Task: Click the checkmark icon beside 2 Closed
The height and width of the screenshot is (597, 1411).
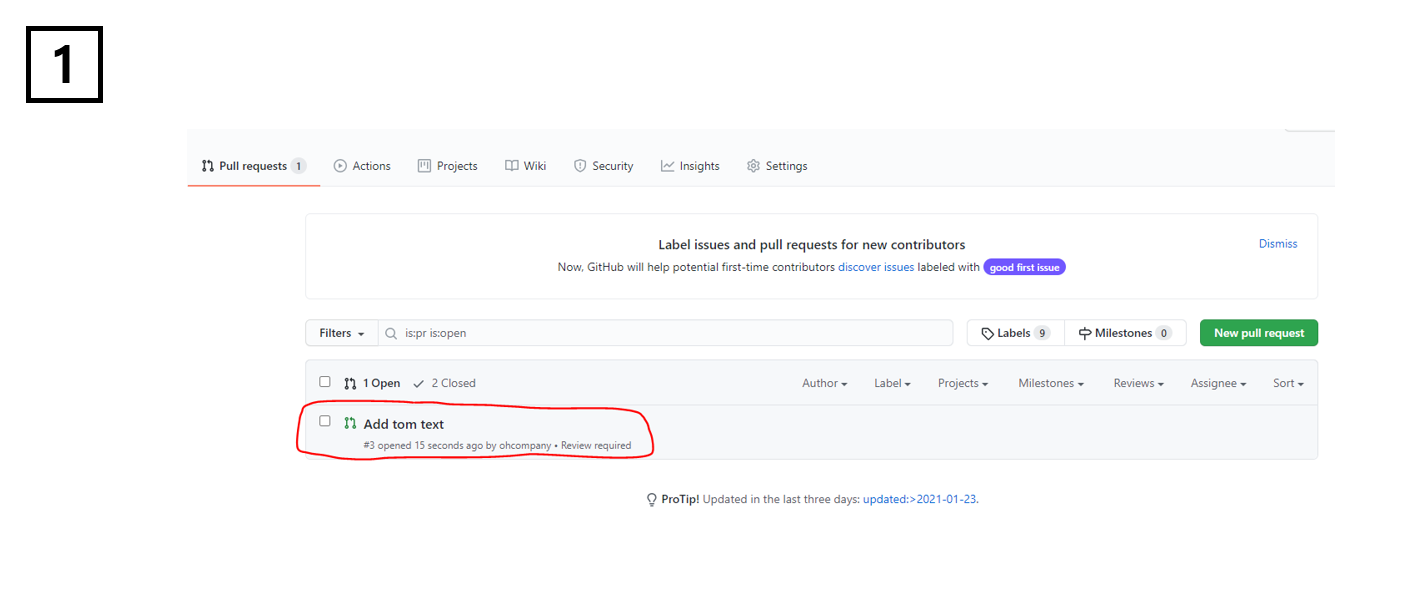Action: point(419,383)
